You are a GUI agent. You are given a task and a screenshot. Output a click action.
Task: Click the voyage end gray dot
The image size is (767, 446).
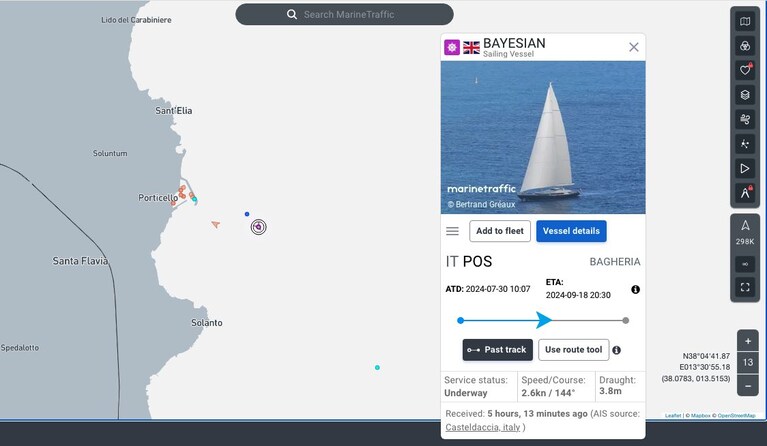pyautogui.click(x=626, y=320)
